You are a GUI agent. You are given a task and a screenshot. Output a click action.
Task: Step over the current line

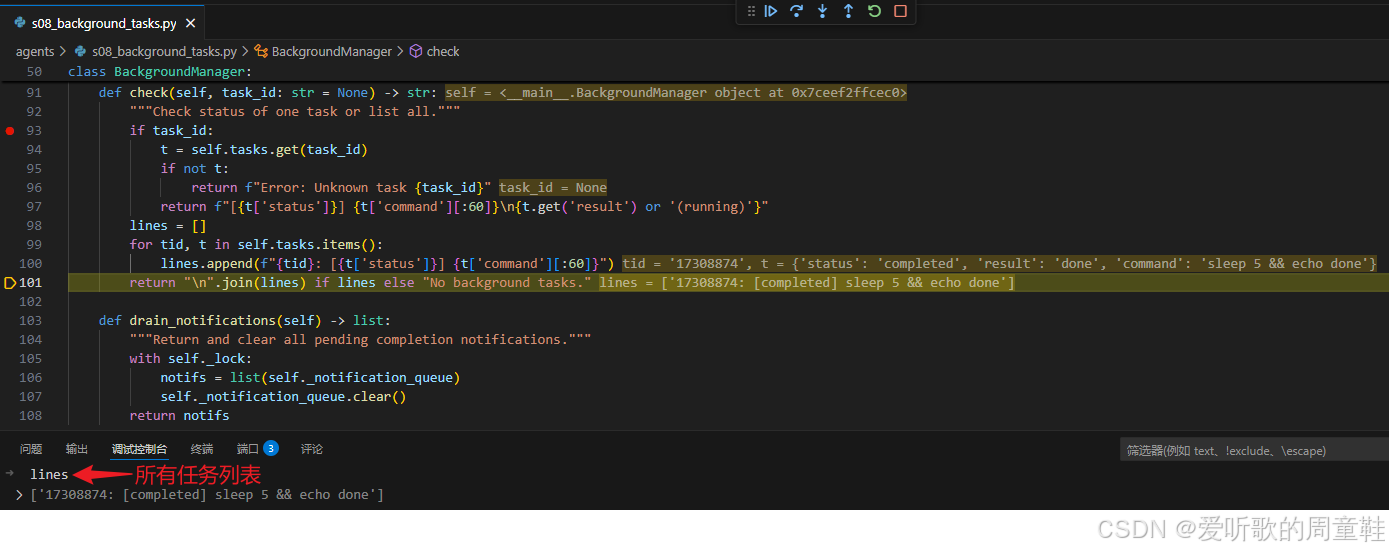pos(797,11)
